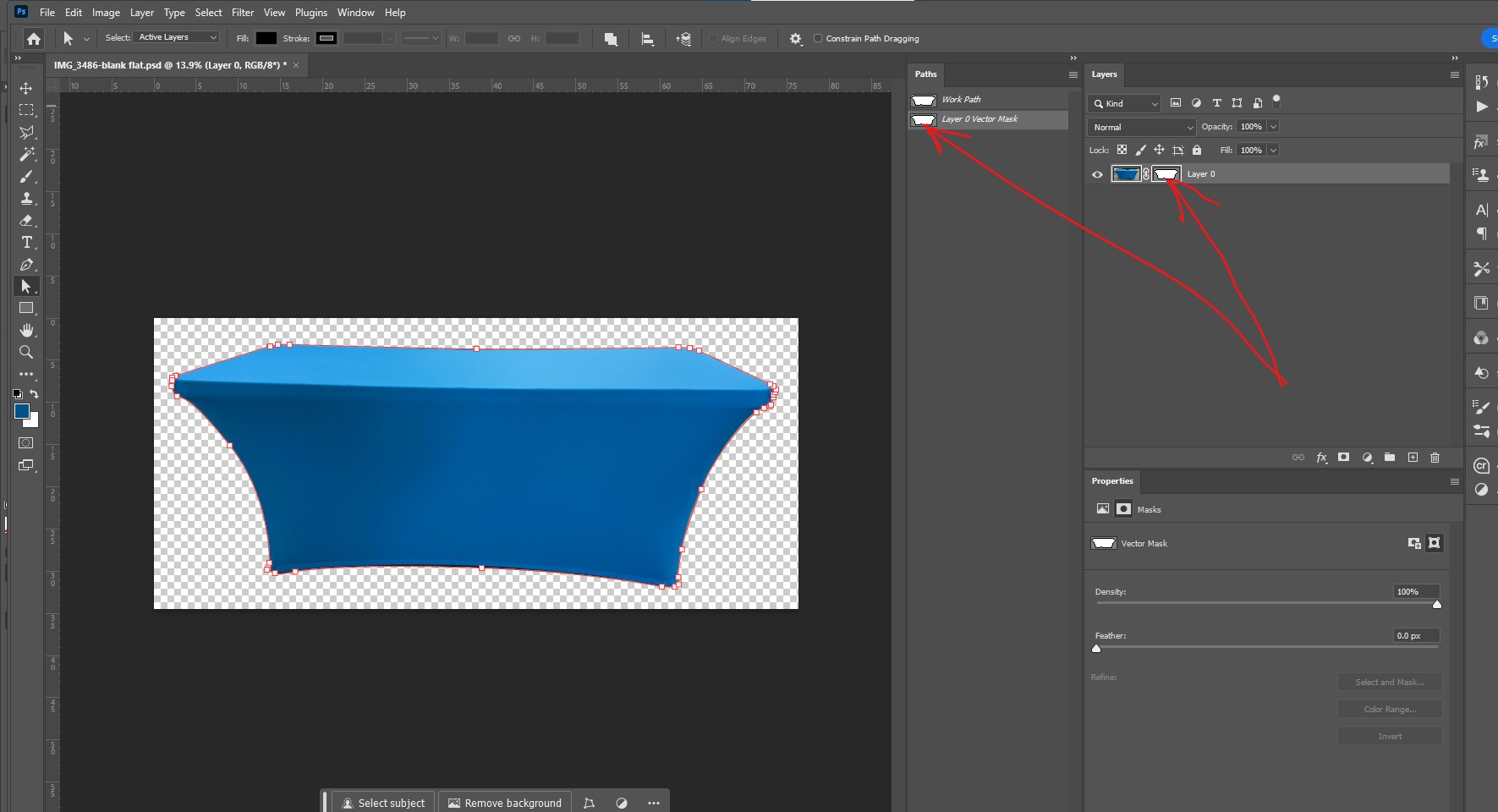Toggle Align Edges option
1498x812 pixels.
click(713, 38)
